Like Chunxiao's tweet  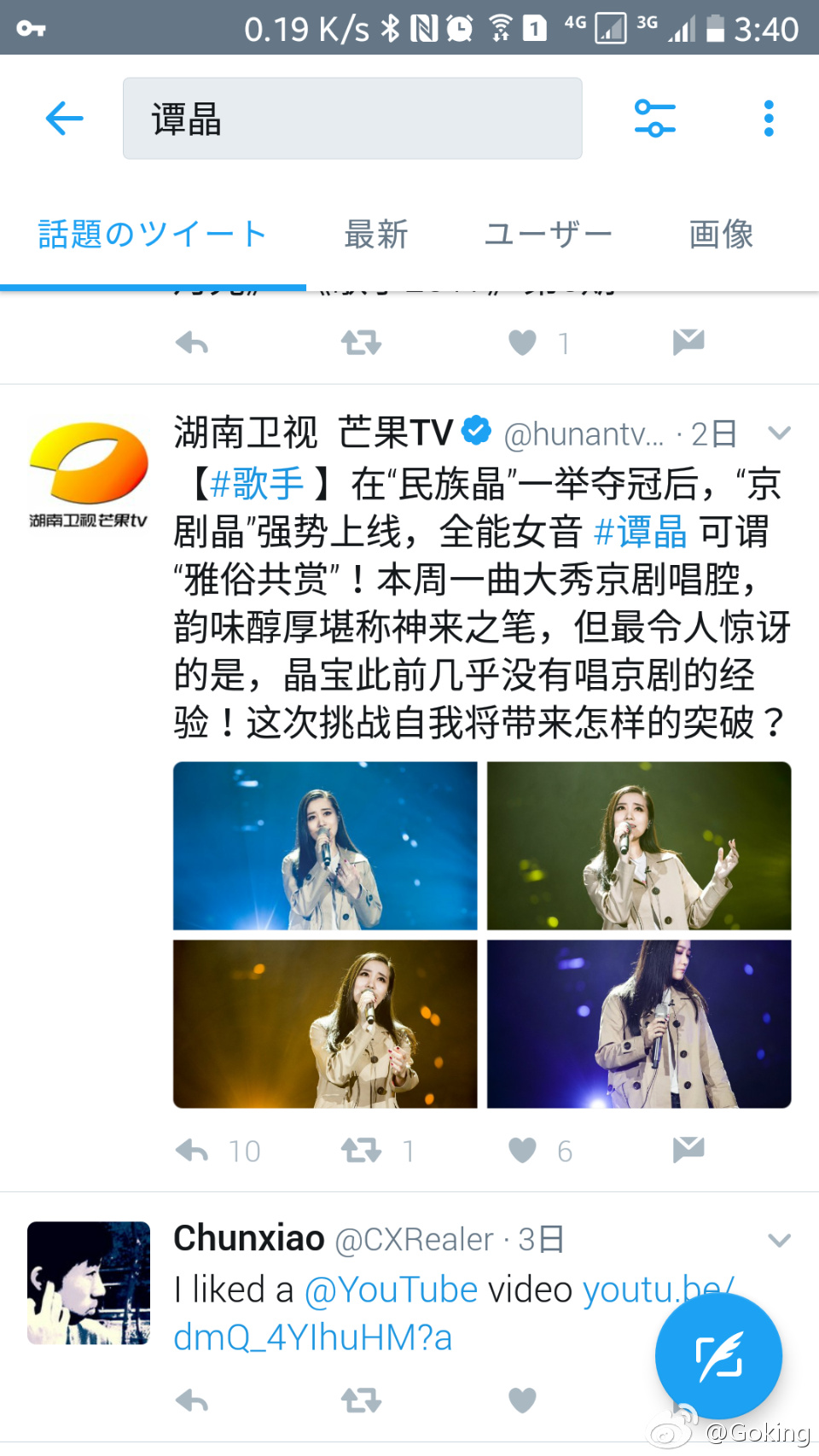(522, 1401)
